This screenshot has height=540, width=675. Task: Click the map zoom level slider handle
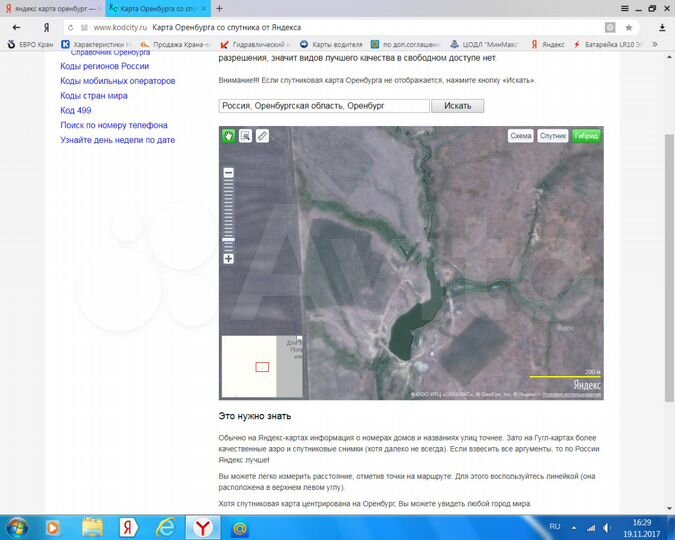pyautogui.click(x=228, y=240)
